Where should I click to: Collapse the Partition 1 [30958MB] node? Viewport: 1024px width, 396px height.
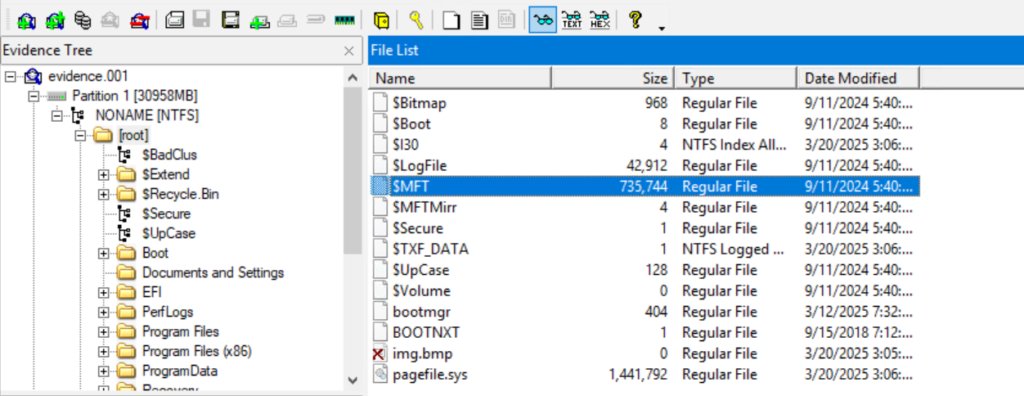tap(33, 97)
